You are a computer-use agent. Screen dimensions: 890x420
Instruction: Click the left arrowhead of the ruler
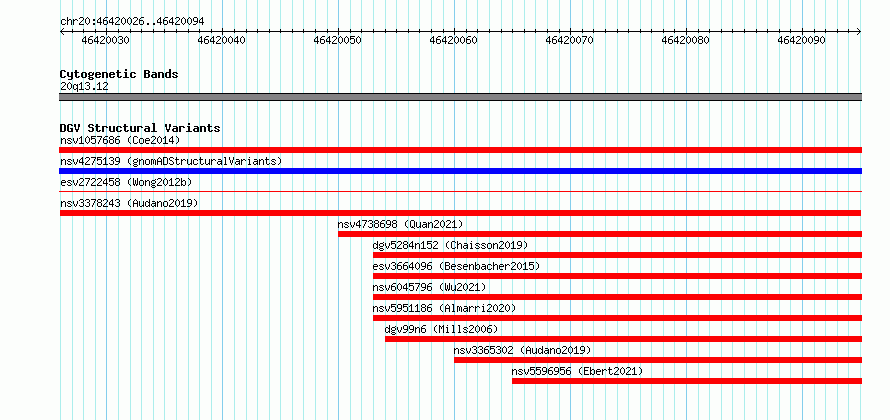point(62,31)
